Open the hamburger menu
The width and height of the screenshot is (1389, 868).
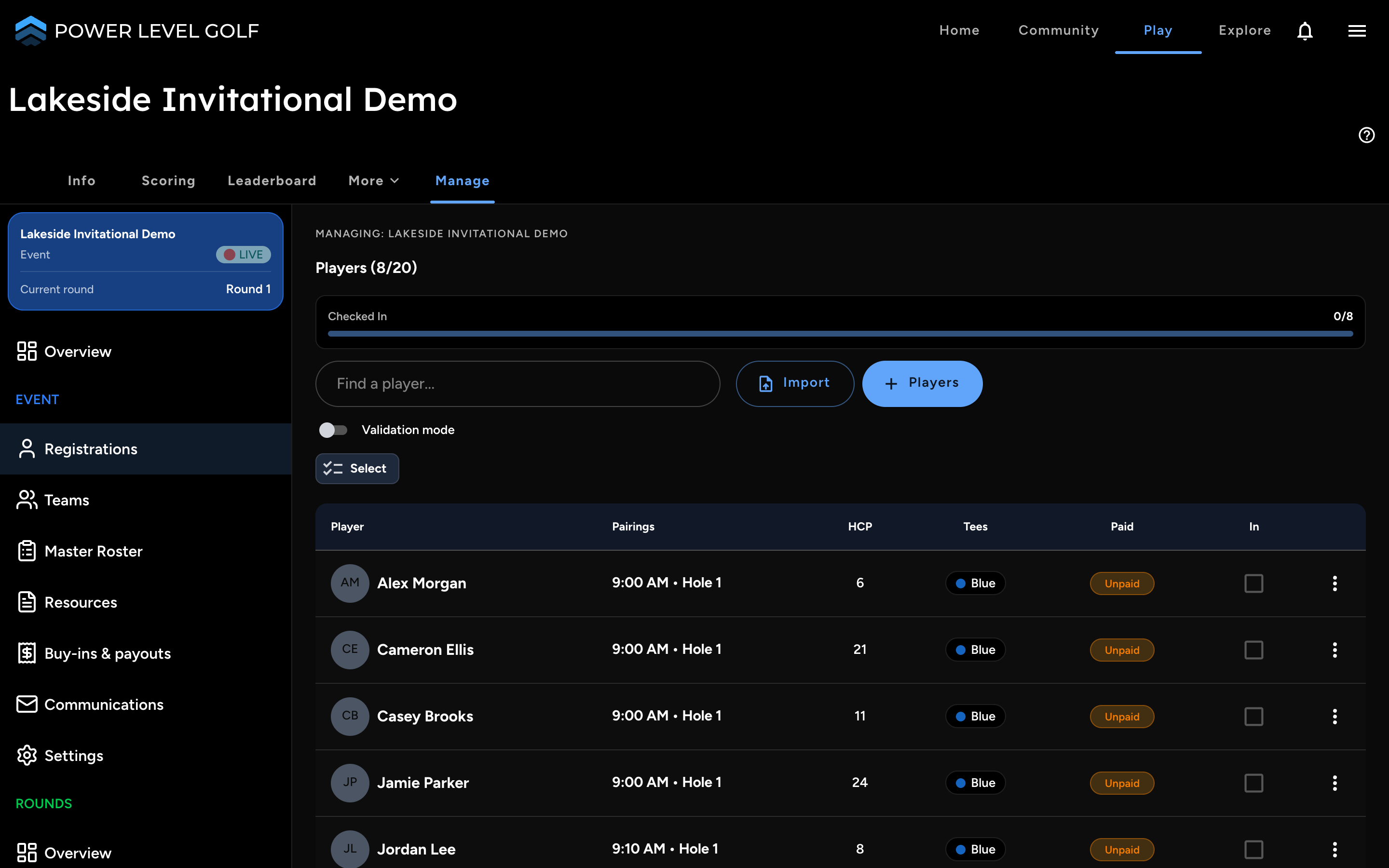click(1357, 31)
